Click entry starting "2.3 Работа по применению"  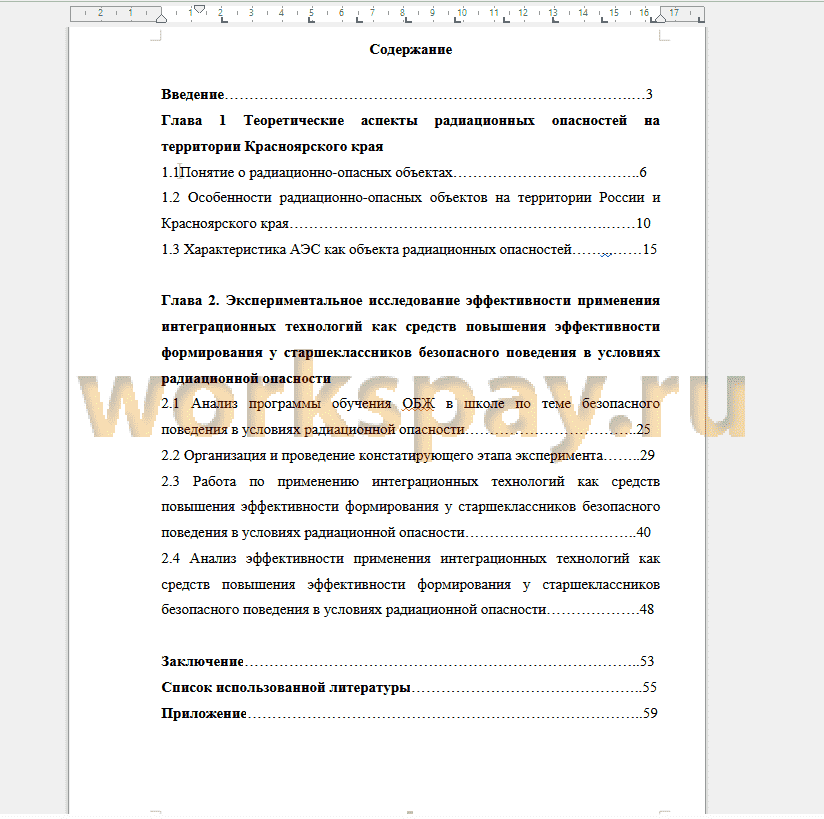[410, 507]
